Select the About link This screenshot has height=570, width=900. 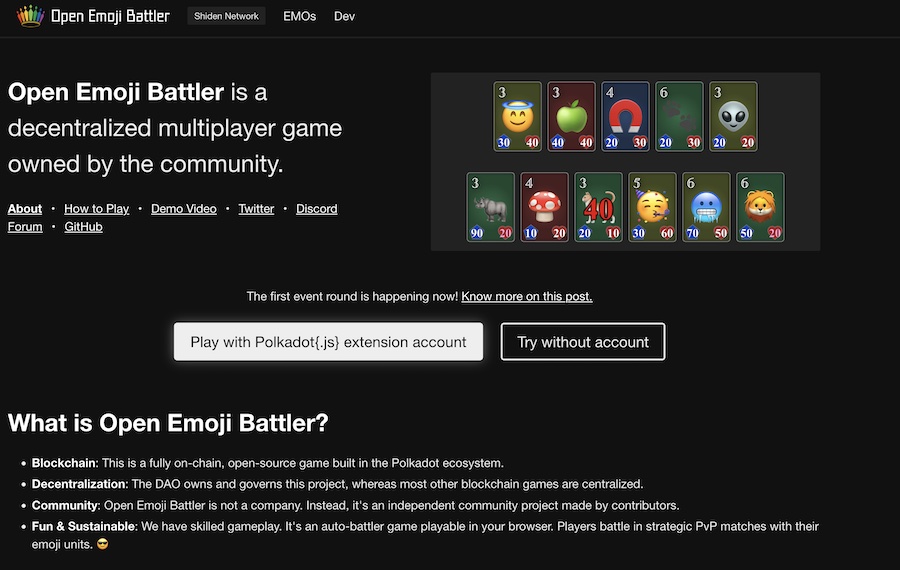[25, 209]
